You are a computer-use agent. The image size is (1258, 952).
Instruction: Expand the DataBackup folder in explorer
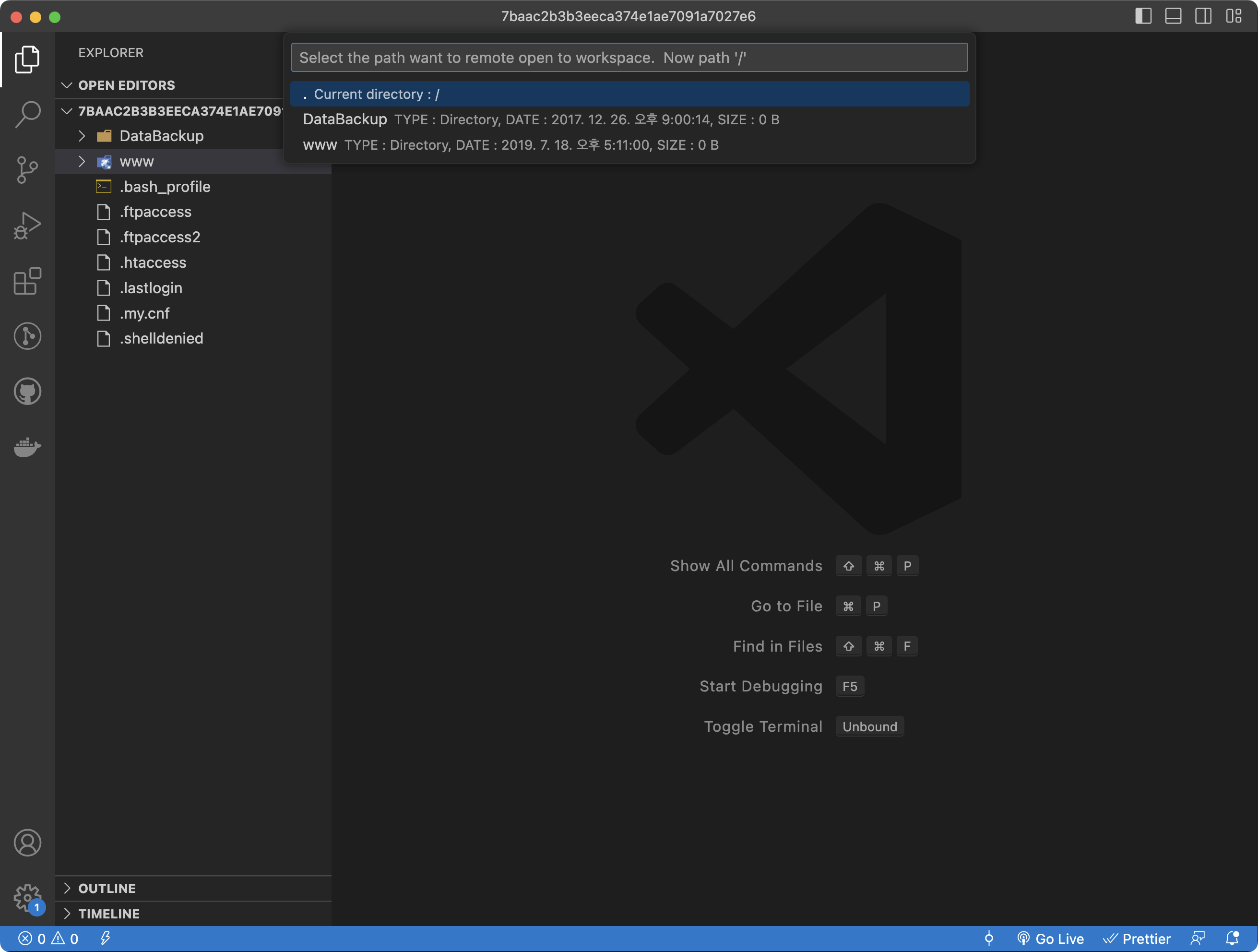(x=161, y=136)
